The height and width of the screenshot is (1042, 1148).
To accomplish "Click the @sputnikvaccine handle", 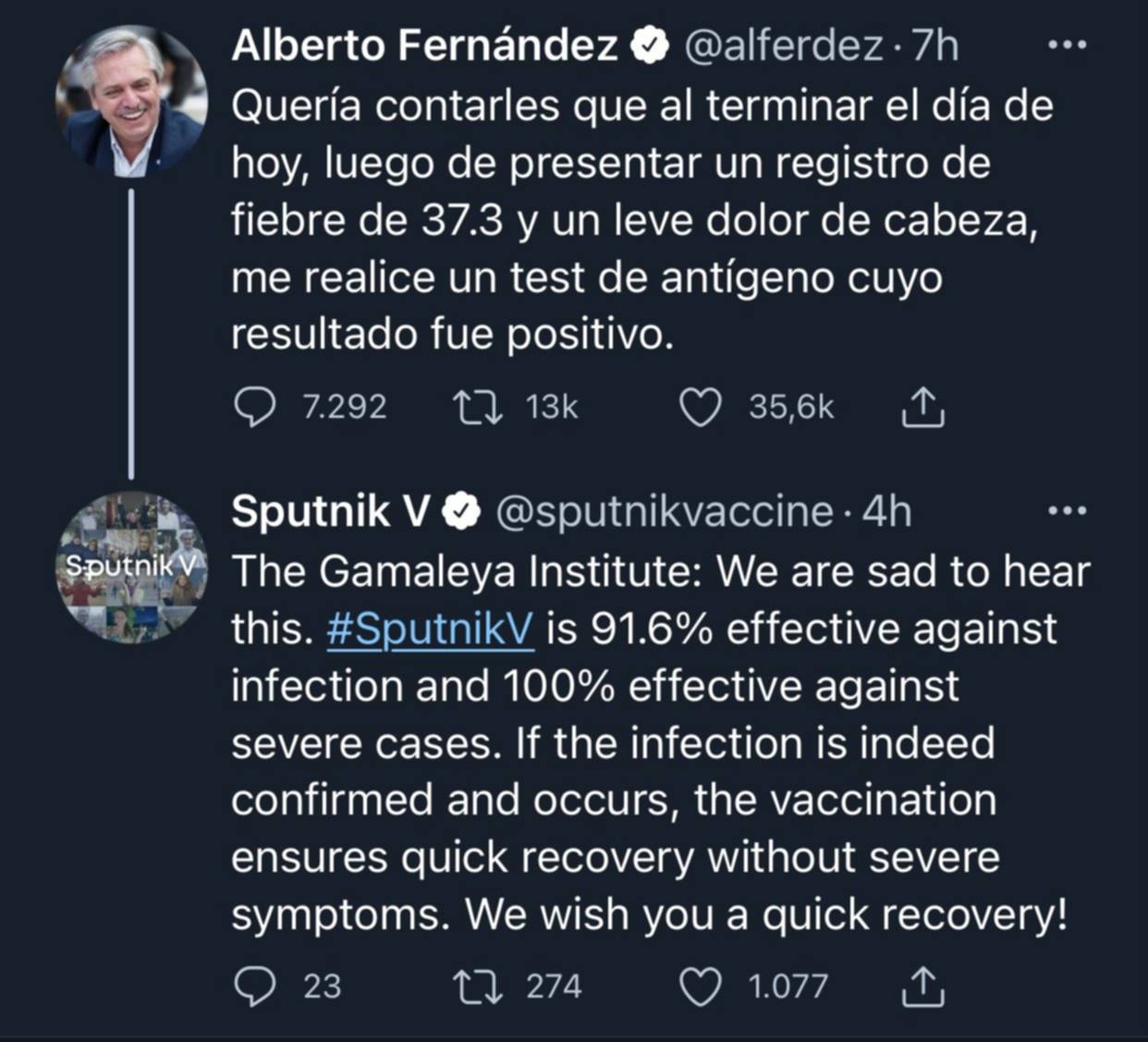I will coord(665,511).
